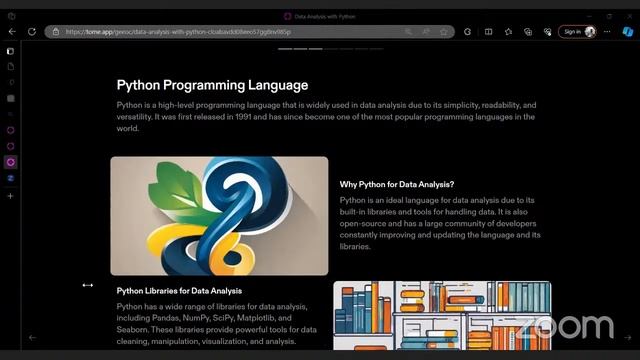Screen dimensions: 640x360
Task: Go back to the previous browser page
Action: [x=12, y=31]
